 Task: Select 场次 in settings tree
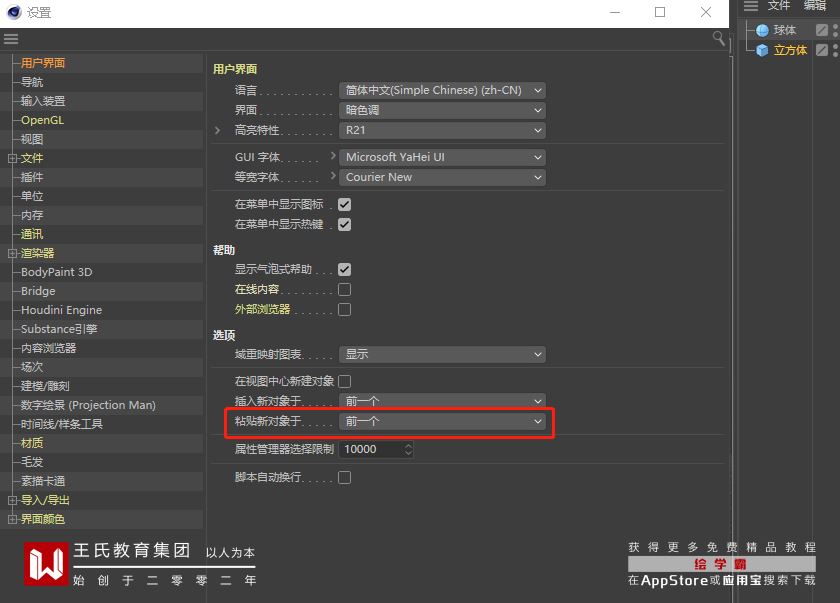pos(32,367)
